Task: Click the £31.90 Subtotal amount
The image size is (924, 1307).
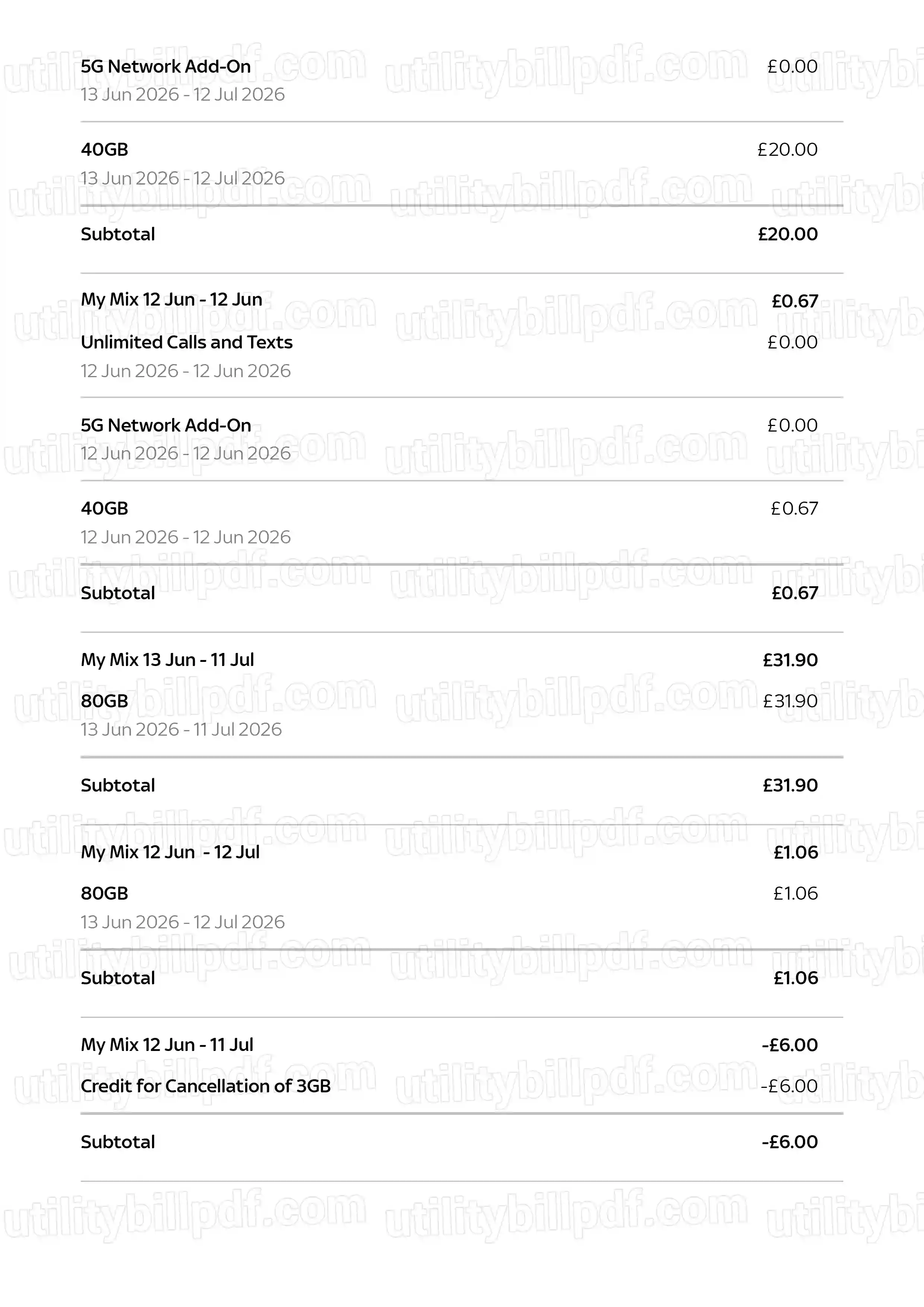Action: 790,786
